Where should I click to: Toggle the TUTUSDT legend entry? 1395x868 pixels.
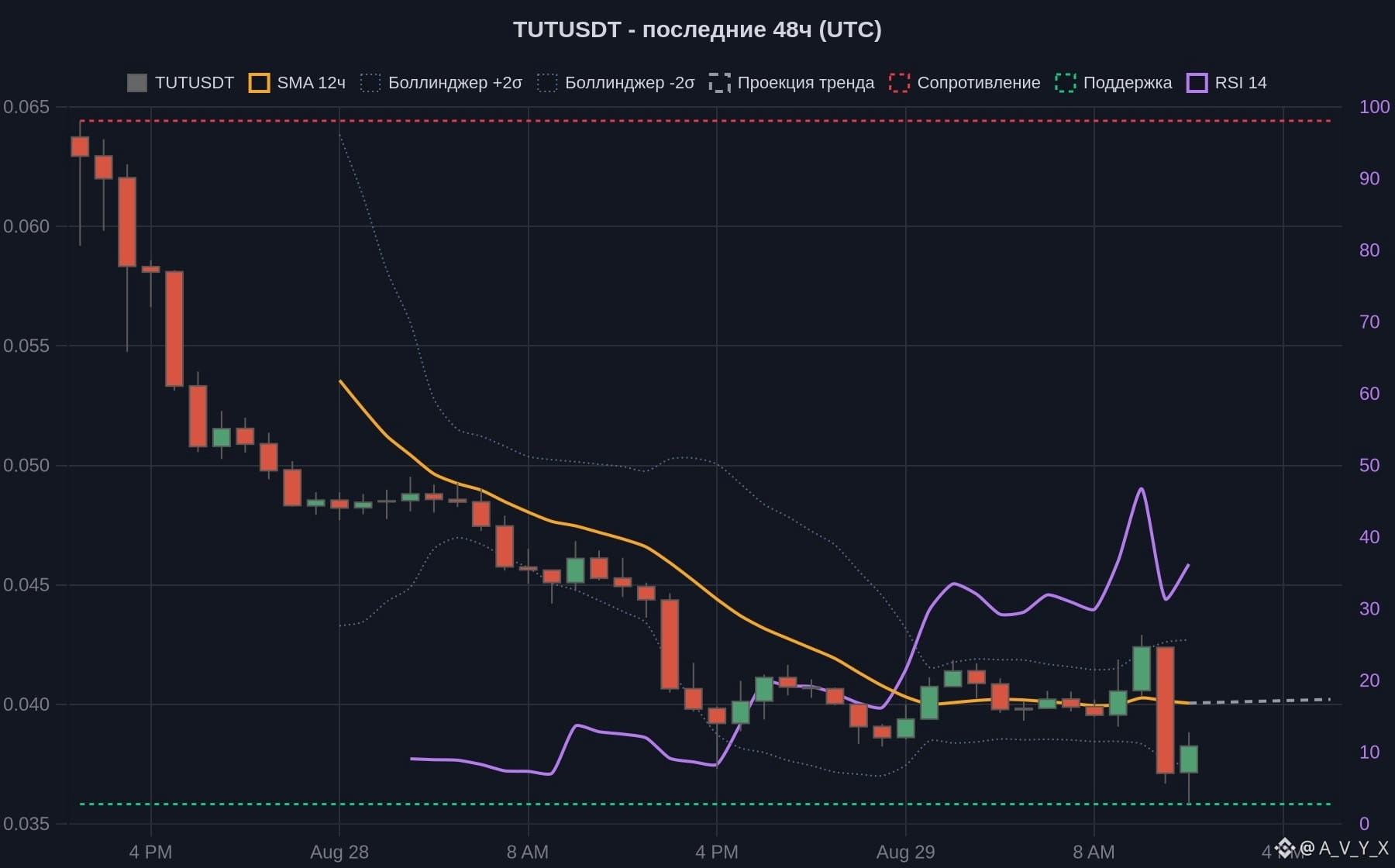pos(181,83)
